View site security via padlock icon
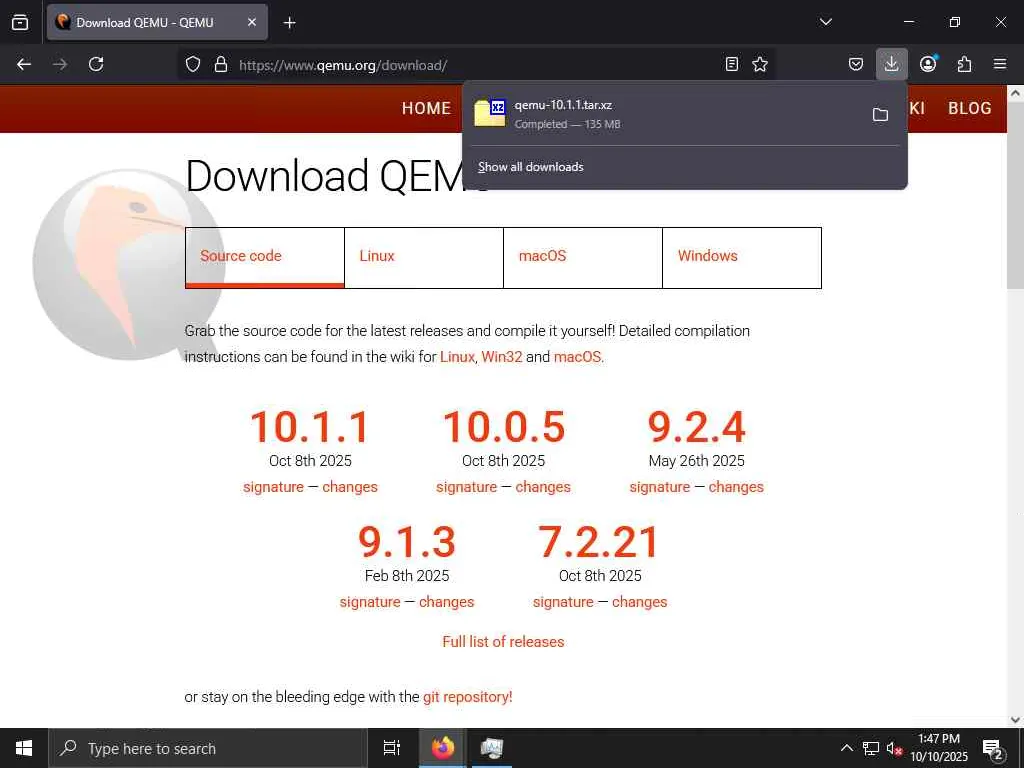 click(221, 64)
